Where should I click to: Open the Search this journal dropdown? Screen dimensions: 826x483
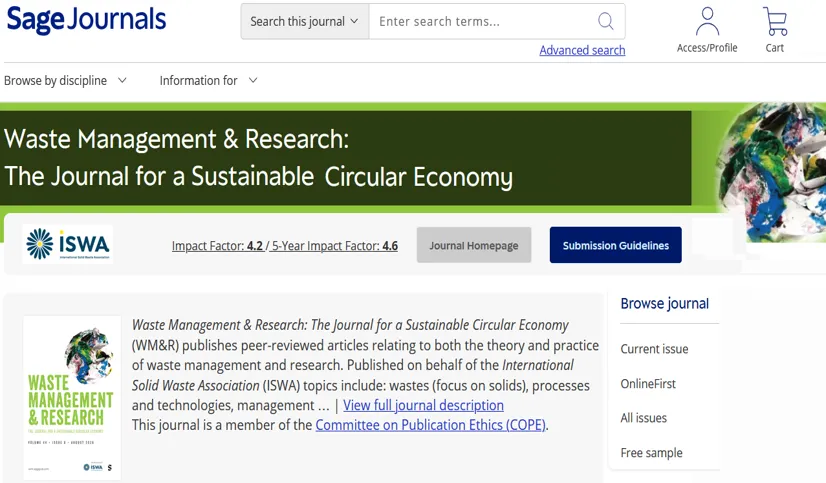point(304,22)
